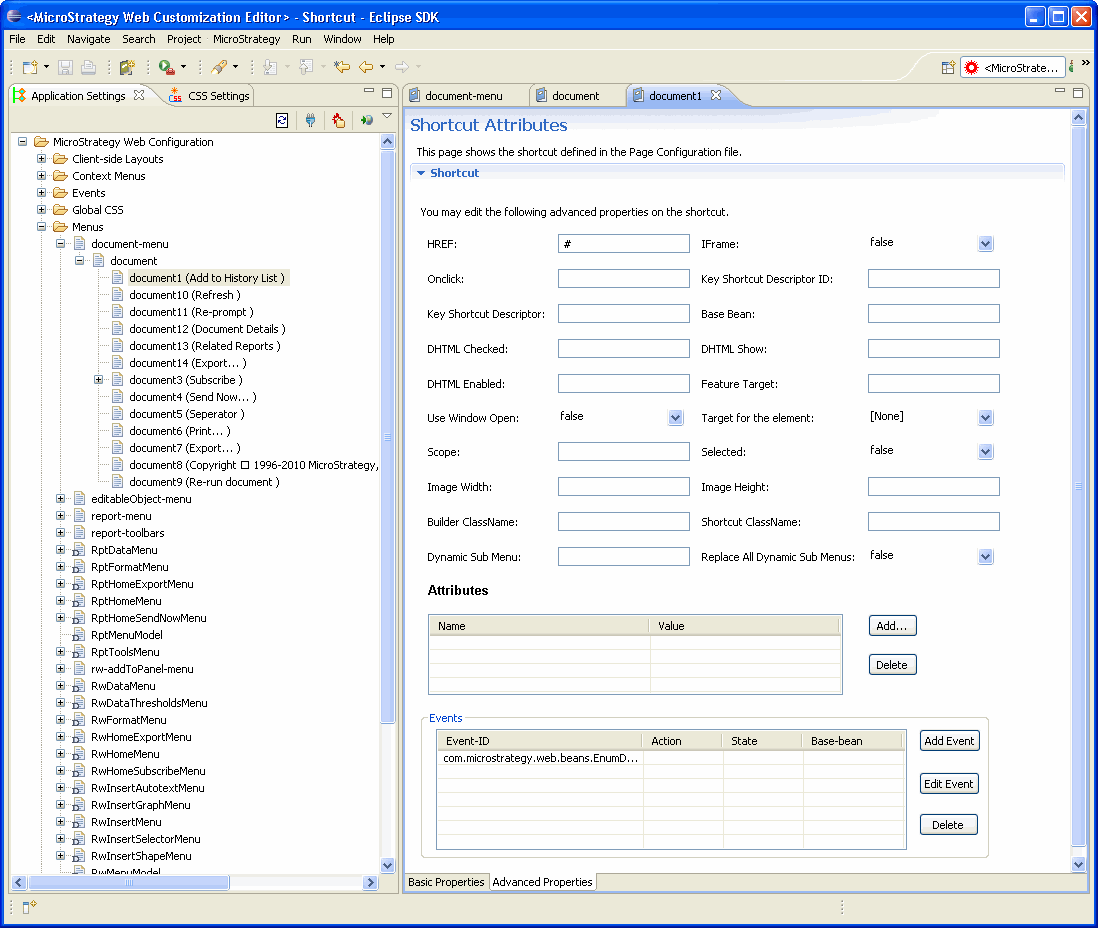Close the Application Settings view tab
The image size is (1098, 928).
(x=139, y=95)
